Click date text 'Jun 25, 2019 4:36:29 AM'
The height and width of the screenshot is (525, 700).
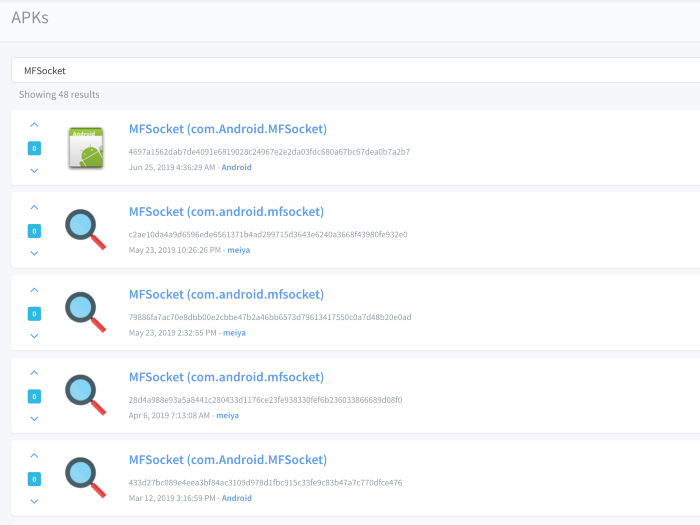[172, 167]
